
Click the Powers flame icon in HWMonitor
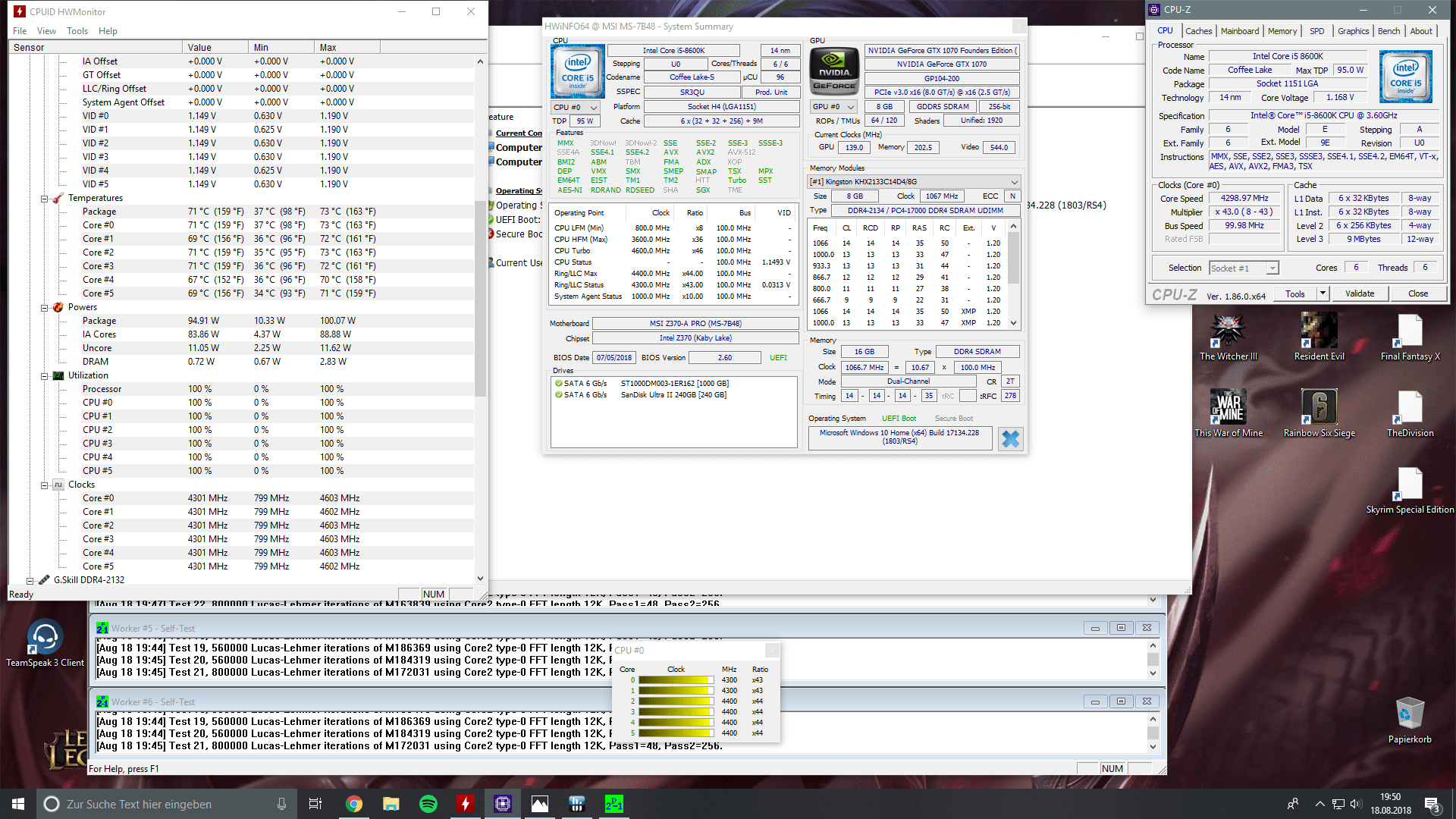[58, 307]
